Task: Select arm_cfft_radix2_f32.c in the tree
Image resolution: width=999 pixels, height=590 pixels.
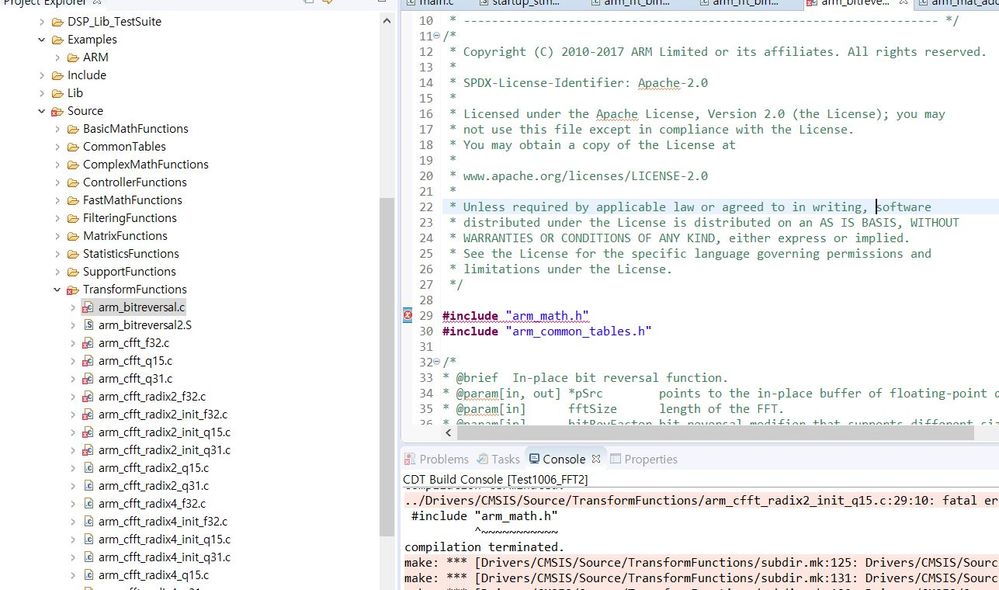Action: pos(152,396)
